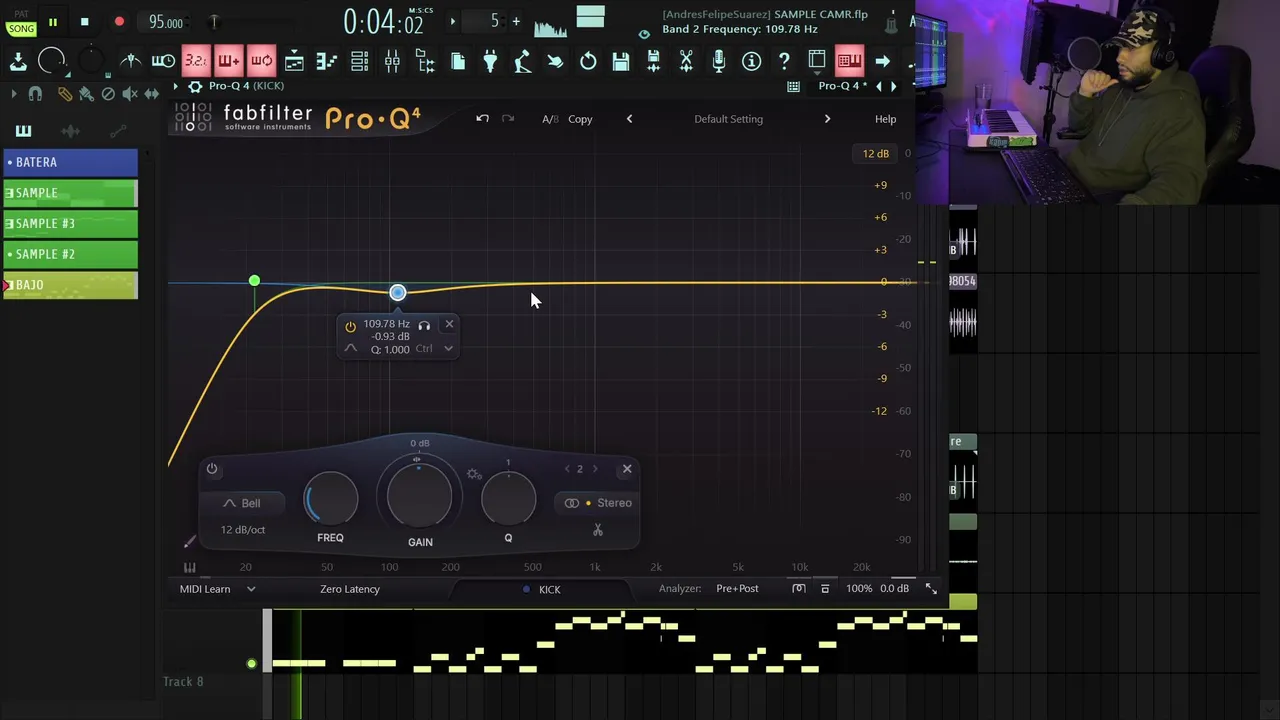Select next band with right chevron
This screenshot has height=720, width=1280.
[595, 469]
